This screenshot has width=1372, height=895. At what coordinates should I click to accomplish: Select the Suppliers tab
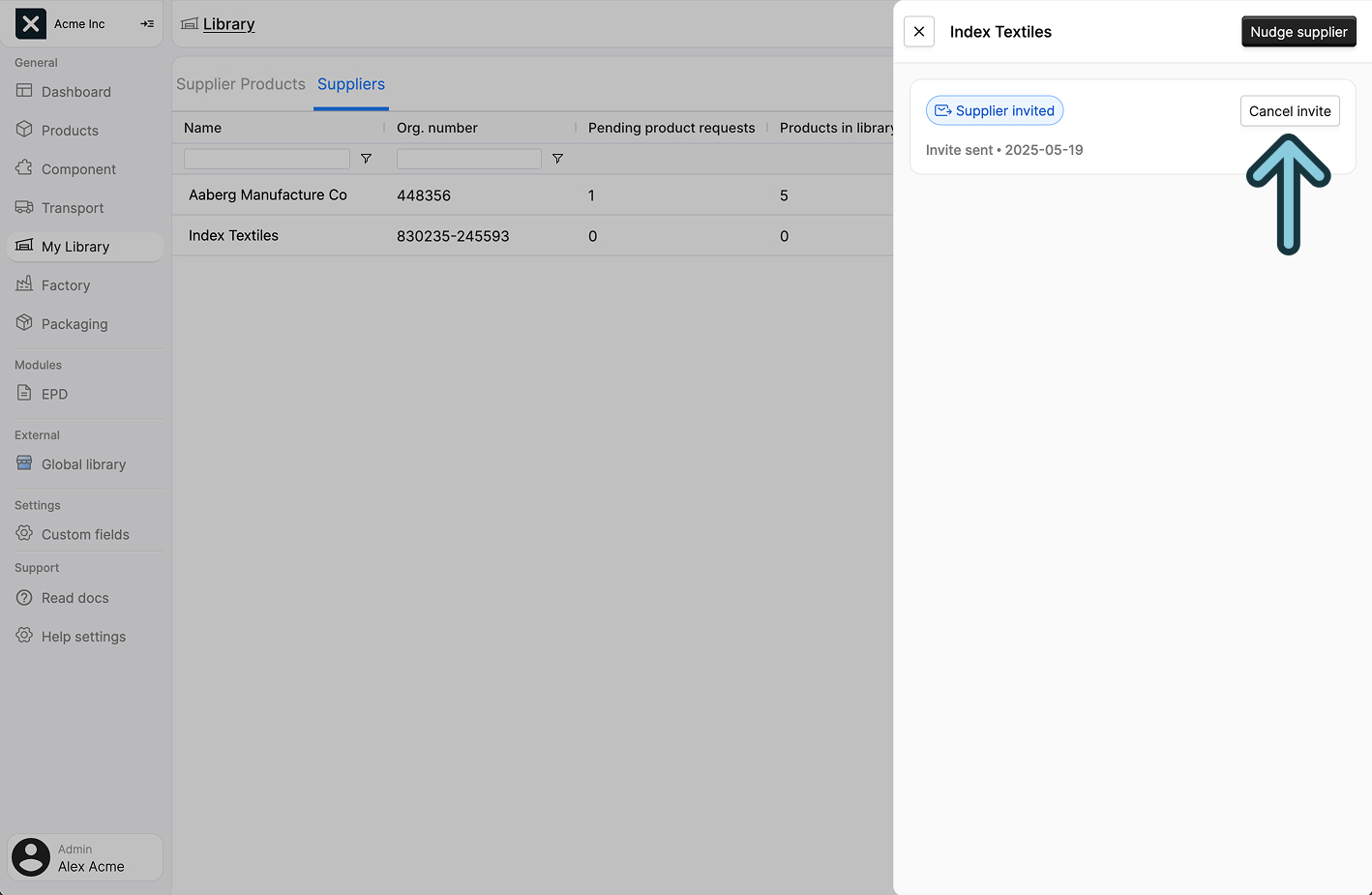351,84
